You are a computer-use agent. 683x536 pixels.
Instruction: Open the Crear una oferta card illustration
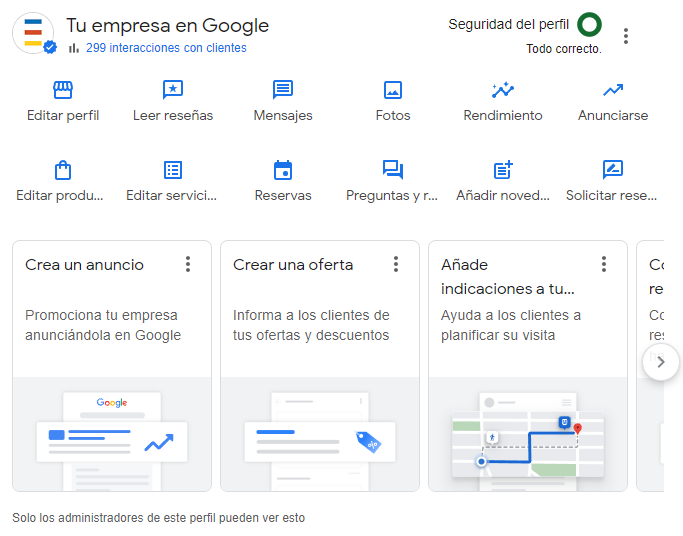tap(320, 434)
